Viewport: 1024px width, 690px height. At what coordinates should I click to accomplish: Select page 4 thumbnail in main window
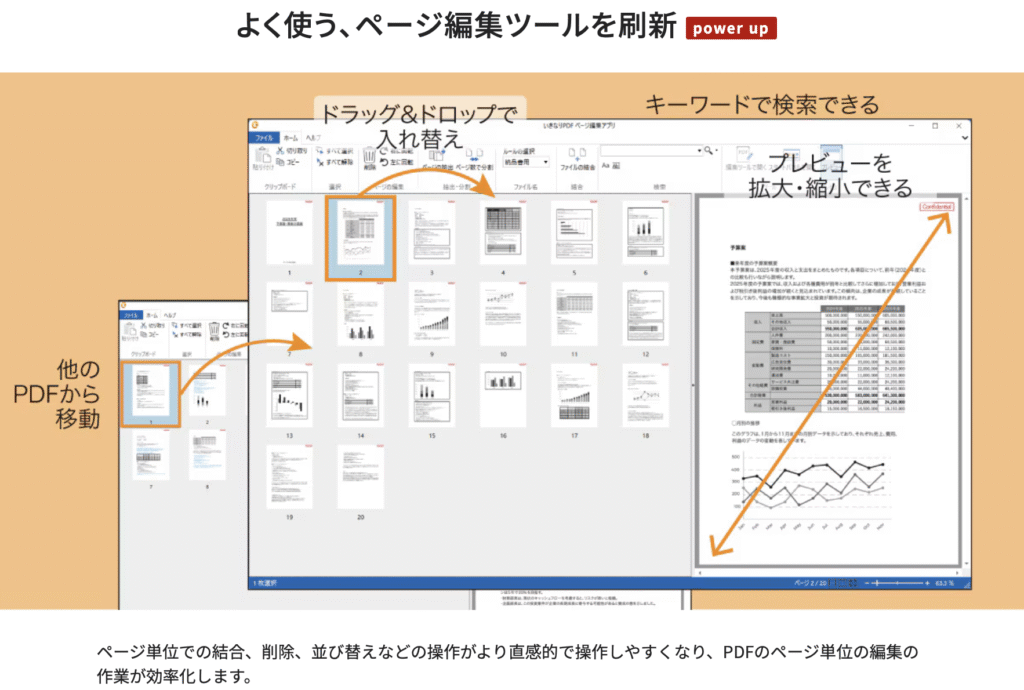coord(503,232)
